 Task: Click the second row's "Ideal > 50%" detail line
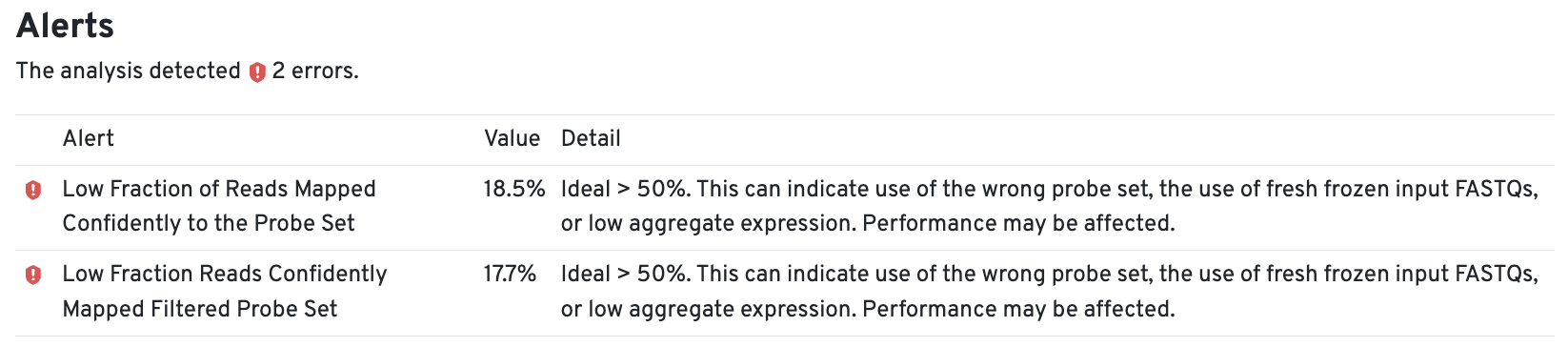(x=1050, y=275)
